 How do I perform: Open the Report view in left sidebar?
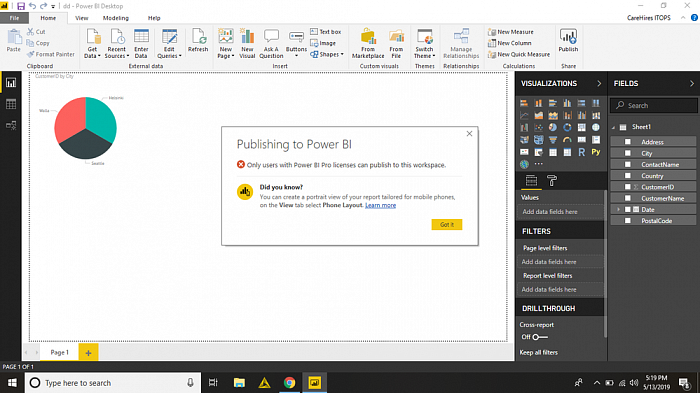(11, 83)
